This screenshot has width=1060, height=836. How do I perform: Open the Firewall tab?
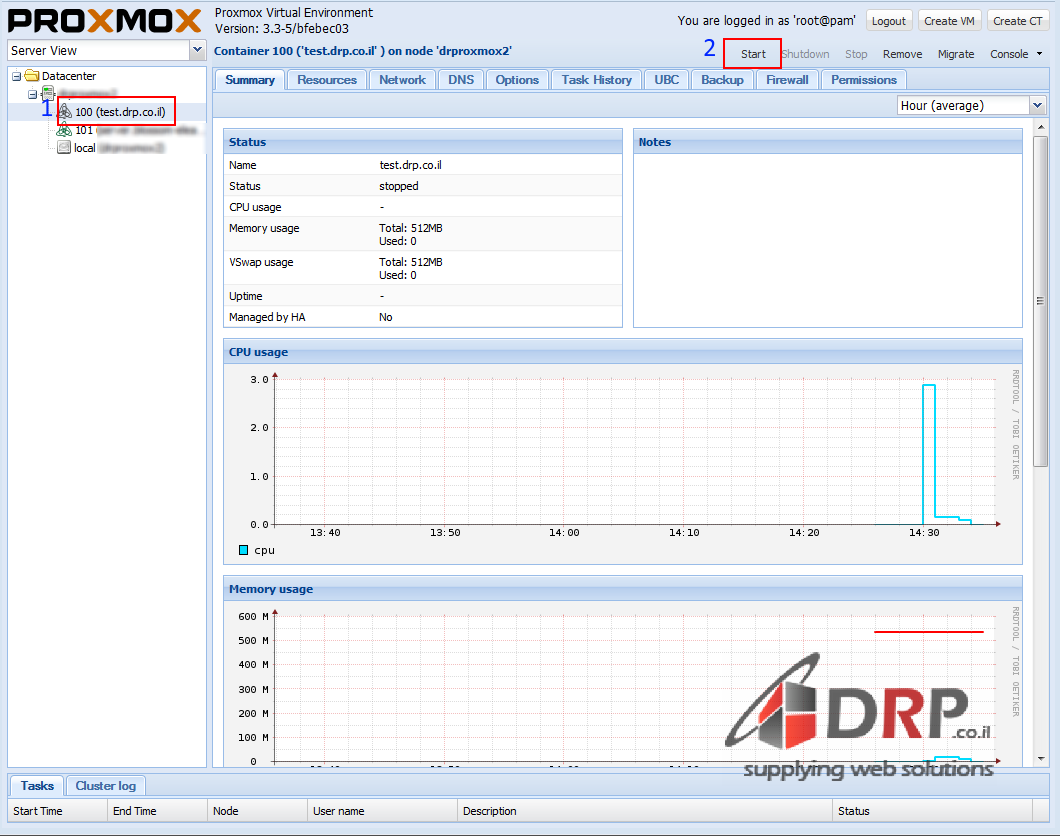click(787, 80)
